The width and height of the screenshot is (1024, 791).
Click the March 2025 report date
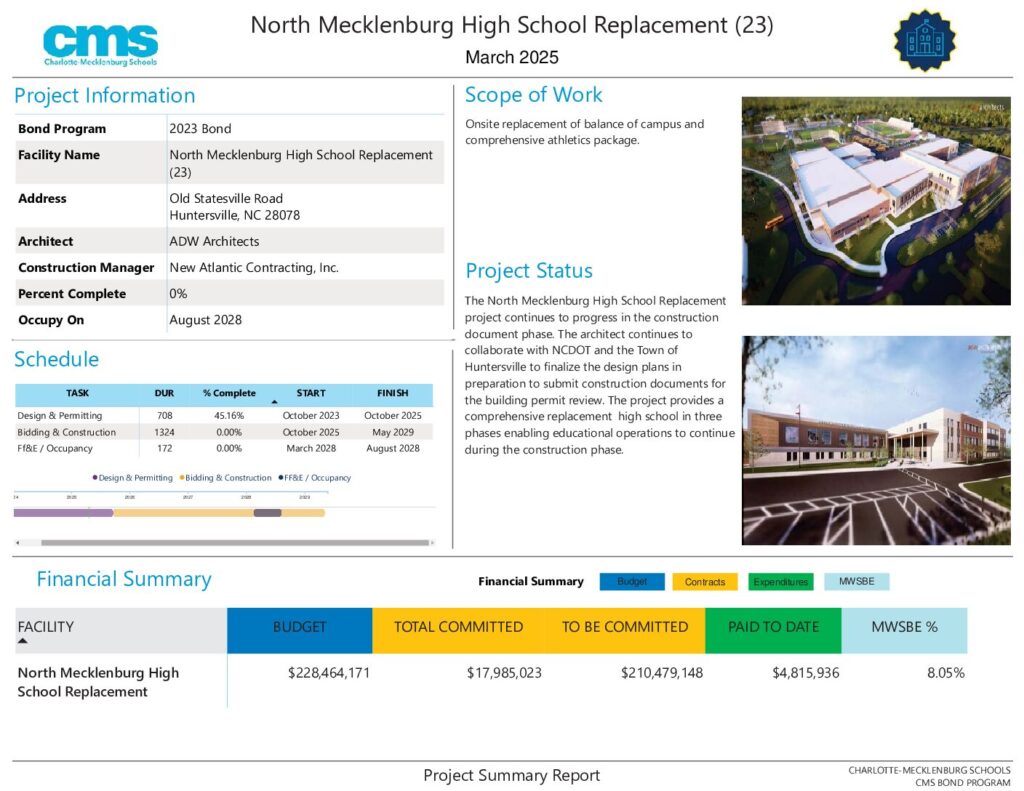point(512,57)
